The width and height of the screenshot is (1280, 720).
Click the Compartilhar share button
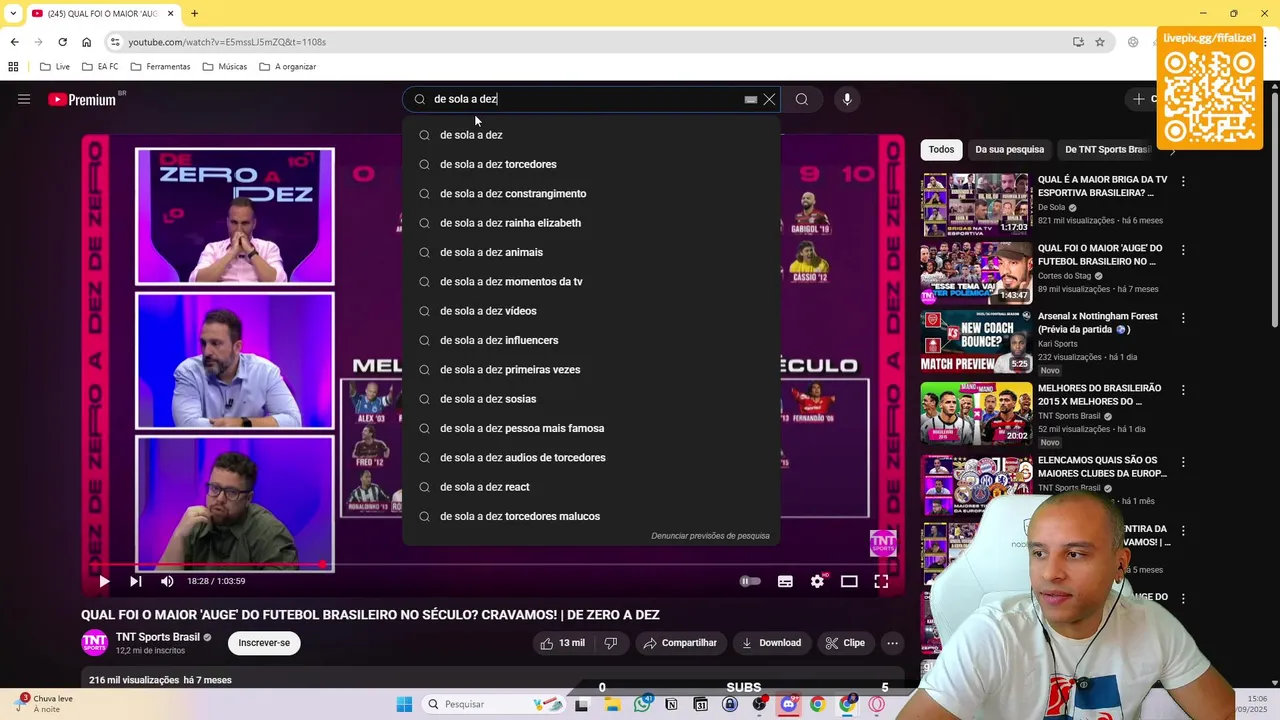click(x=680, y=643)
